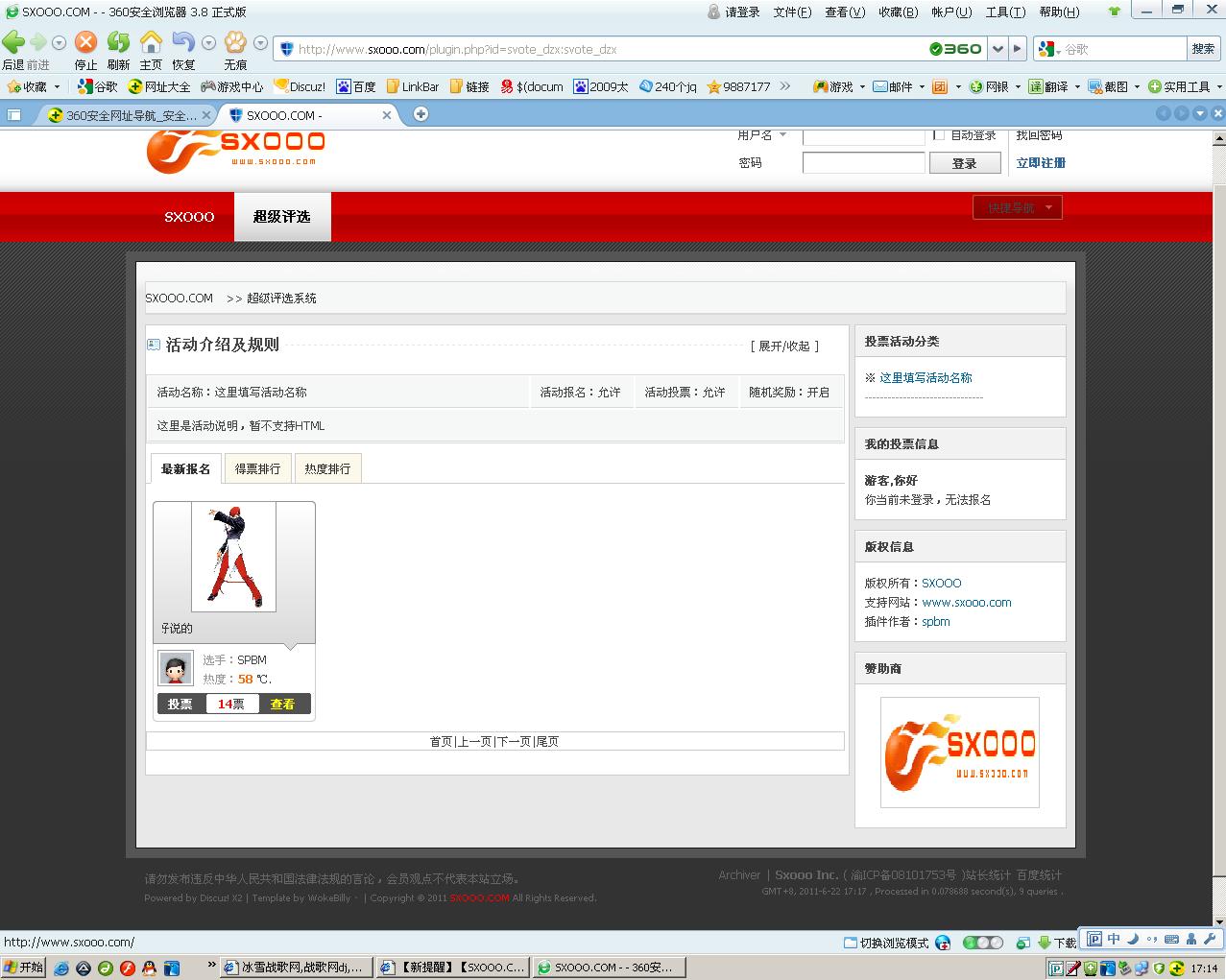This screenshot has width=1226, height=980.
Task: Select the 得票排行 tab
Action: click(x=257, y=468)
